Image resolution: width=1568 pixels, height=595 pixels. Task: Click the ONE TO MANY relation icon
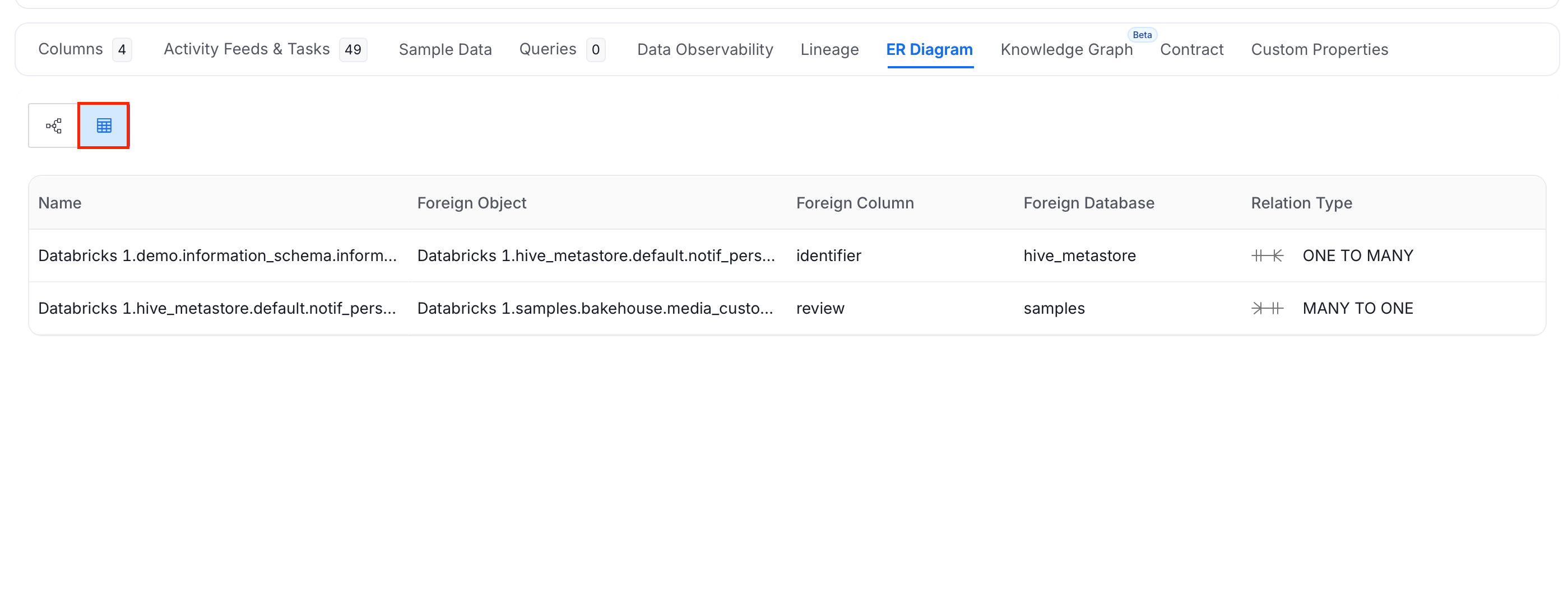tap(1267, 255)
